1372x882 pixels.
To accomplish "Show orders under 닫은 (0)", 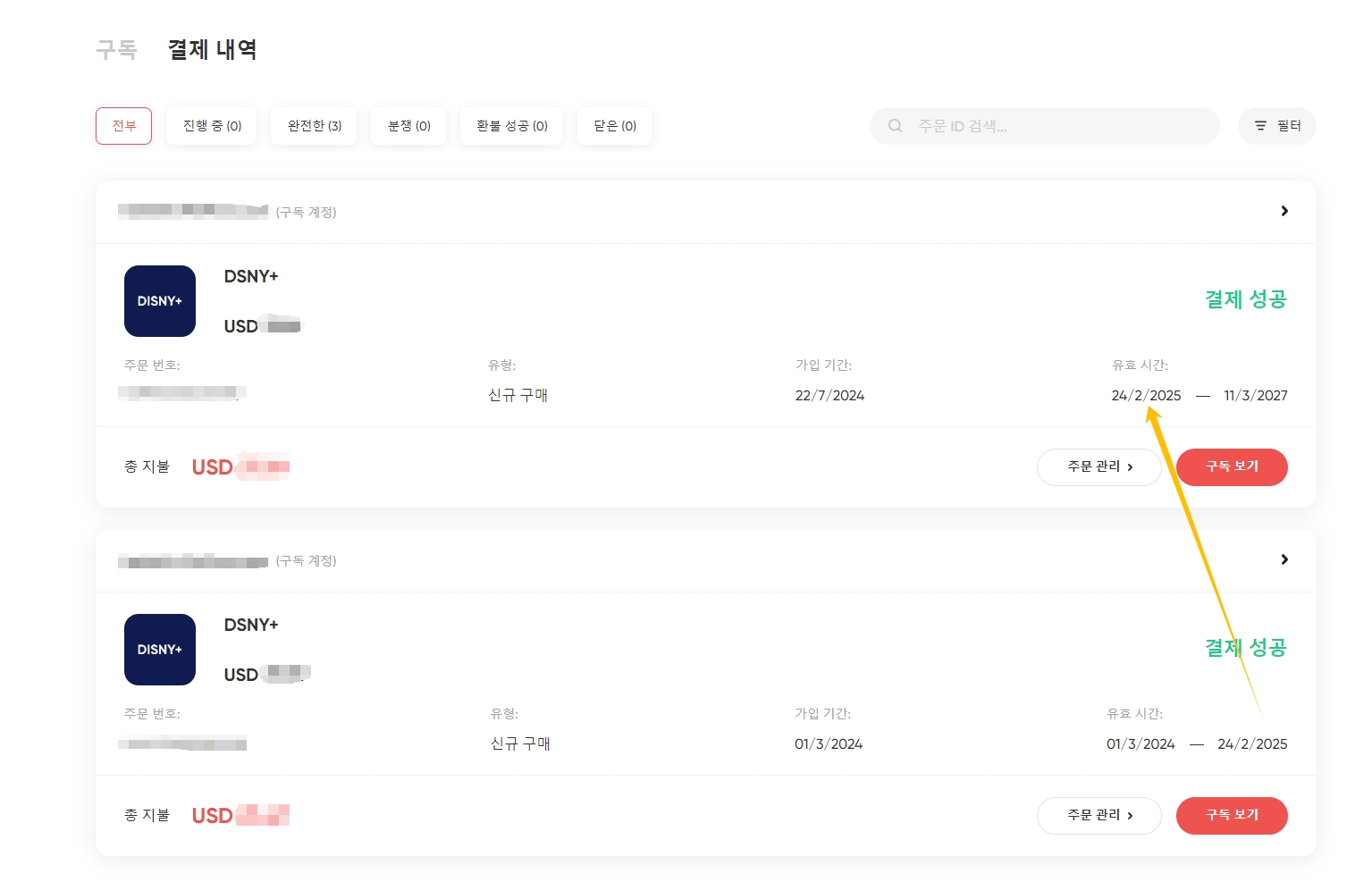I will click(615, 126).
